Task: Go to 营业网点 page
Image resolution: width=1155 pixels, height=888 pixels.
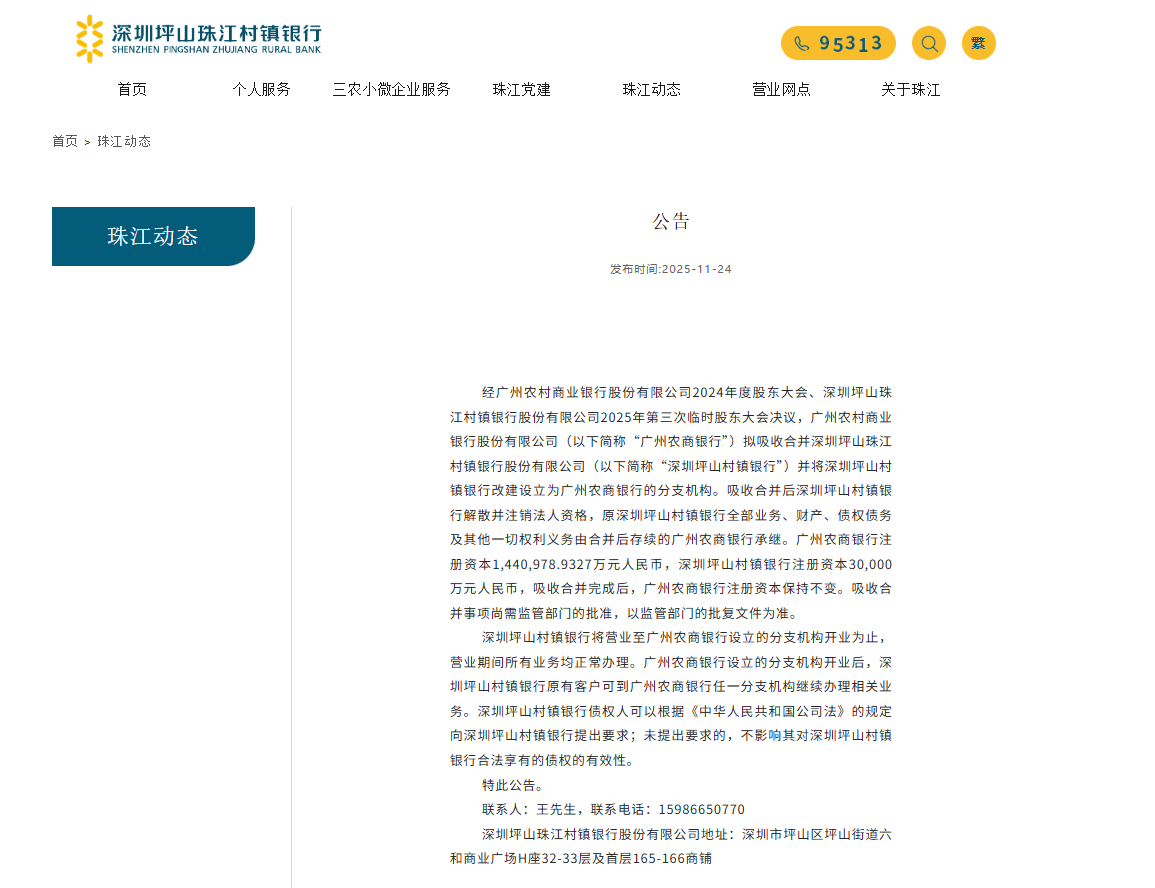Action: pyautogui.click(x=781, y=89)
